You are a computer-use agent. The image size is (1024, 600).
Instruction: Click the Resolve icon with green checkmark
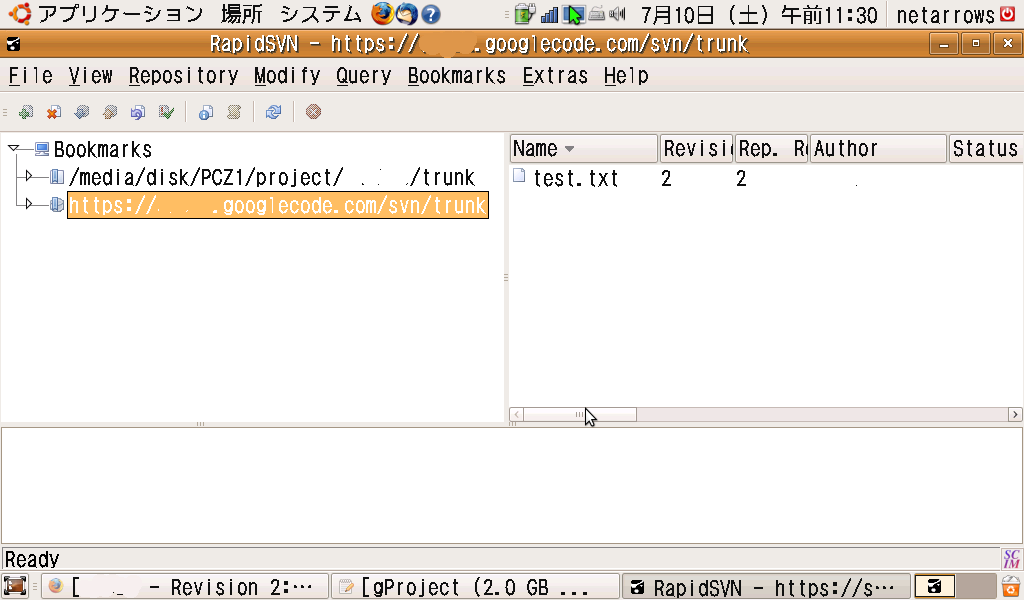[x=167, y=112]
